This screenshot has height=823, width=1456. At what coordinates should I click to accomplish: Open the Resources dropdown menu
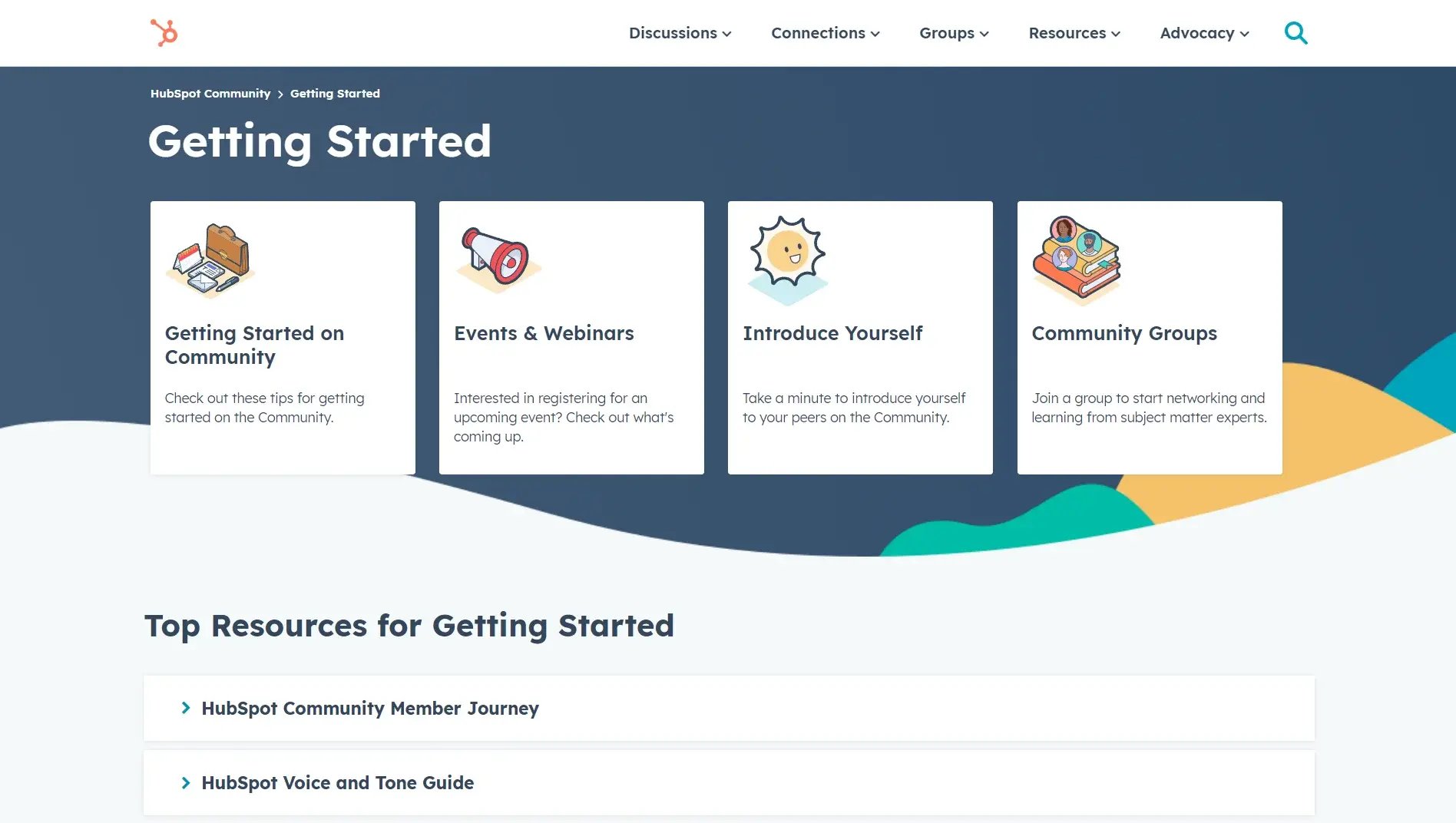tap(1074, 33)
